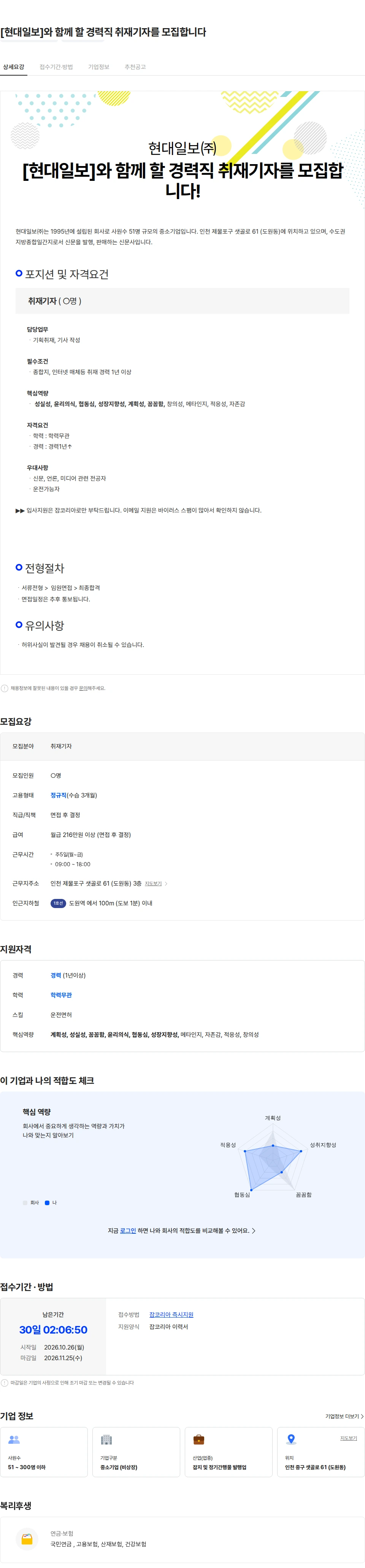The height and width of the screenshot is (1568, 365).
Task: Click the 정규직 employment type text
Action: click(59, 796)
